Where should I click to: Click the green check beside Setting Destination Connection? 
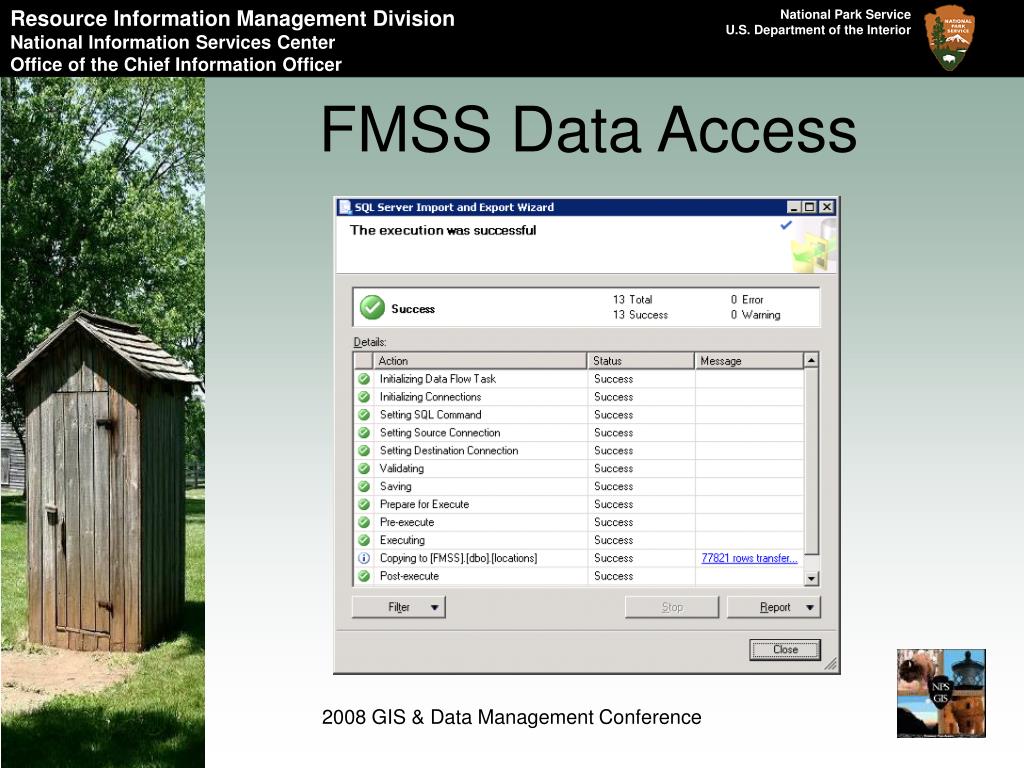364,451
